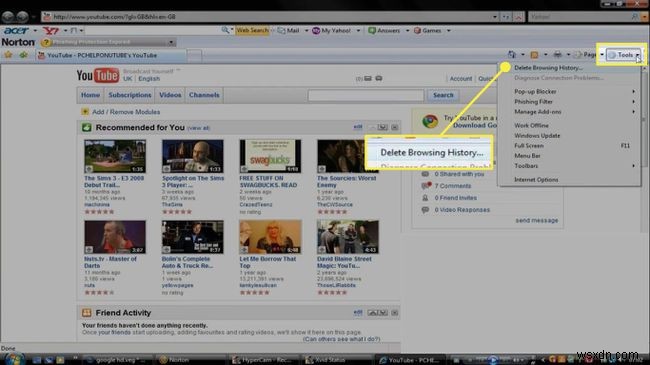Open Phishing Filter submenu

(569, 102)
